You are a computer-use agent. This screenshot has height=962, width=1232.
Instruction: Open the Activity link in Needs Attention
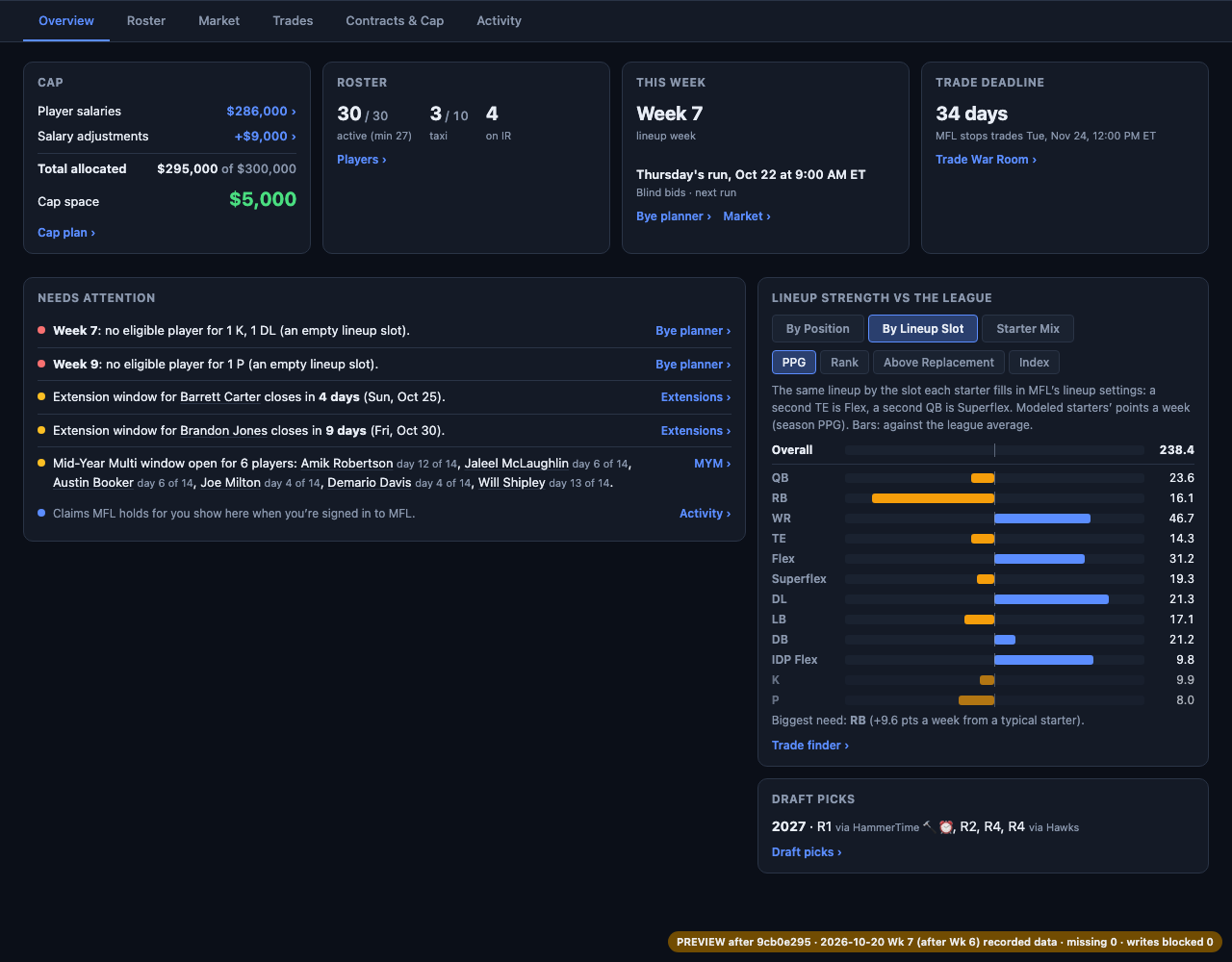[x=705, y=514]
